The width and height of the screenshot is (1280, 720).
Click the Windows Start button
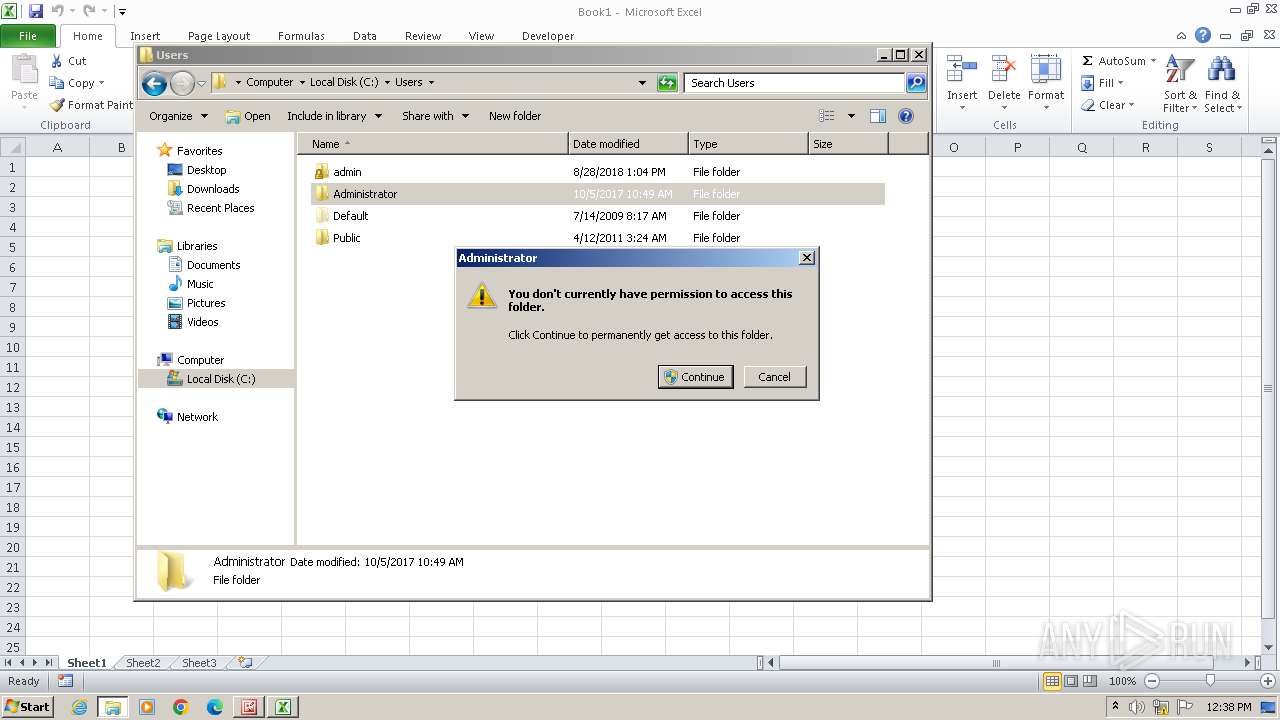27,706
